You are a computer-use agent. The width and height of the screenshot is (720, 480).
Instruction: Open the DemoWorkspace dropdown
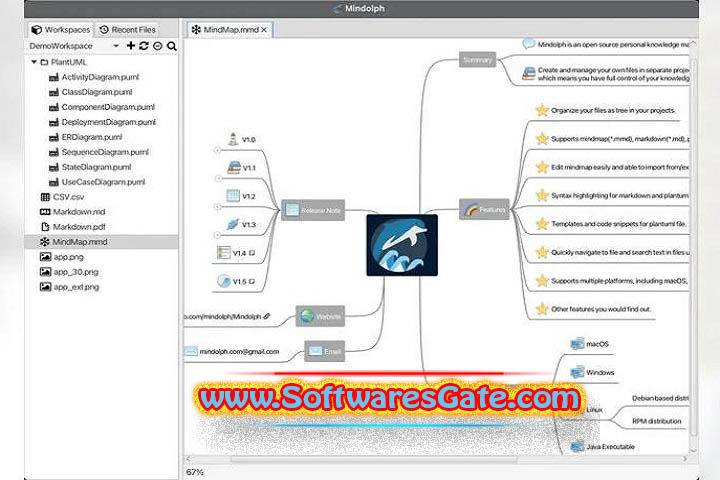[116, 46]
